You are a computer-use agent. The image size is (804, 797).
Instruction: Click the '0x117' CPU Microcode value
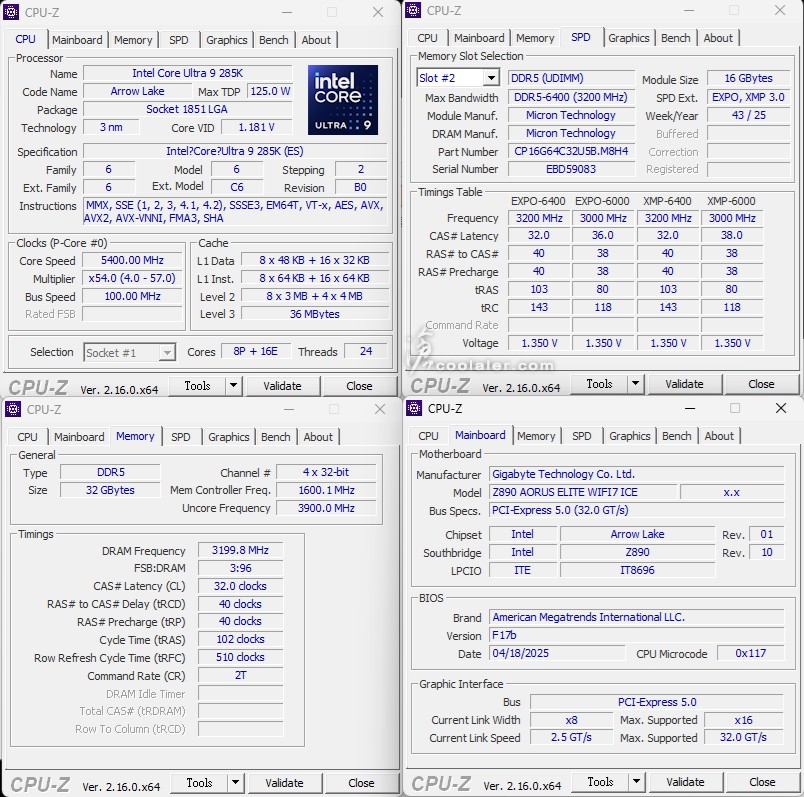751,653
